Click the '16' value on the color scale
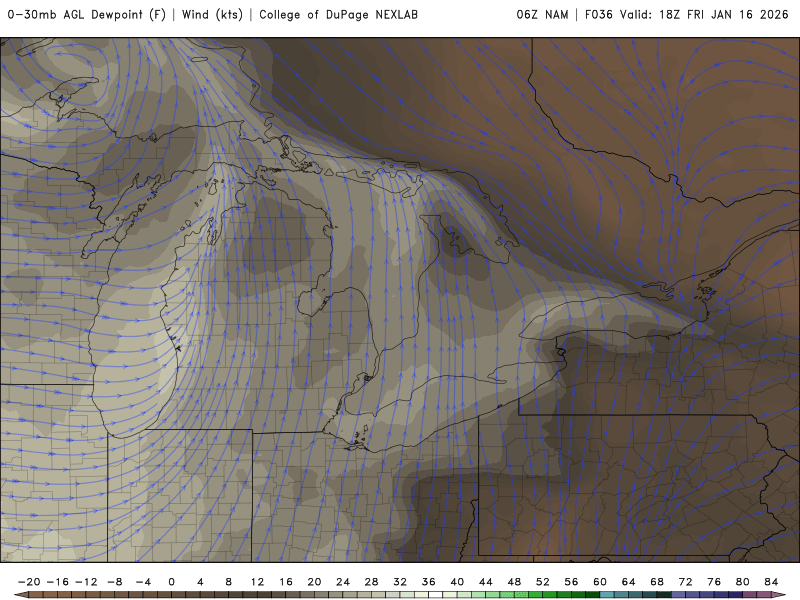Viewport: 800px width, 600px height. [x=286, y=582]
